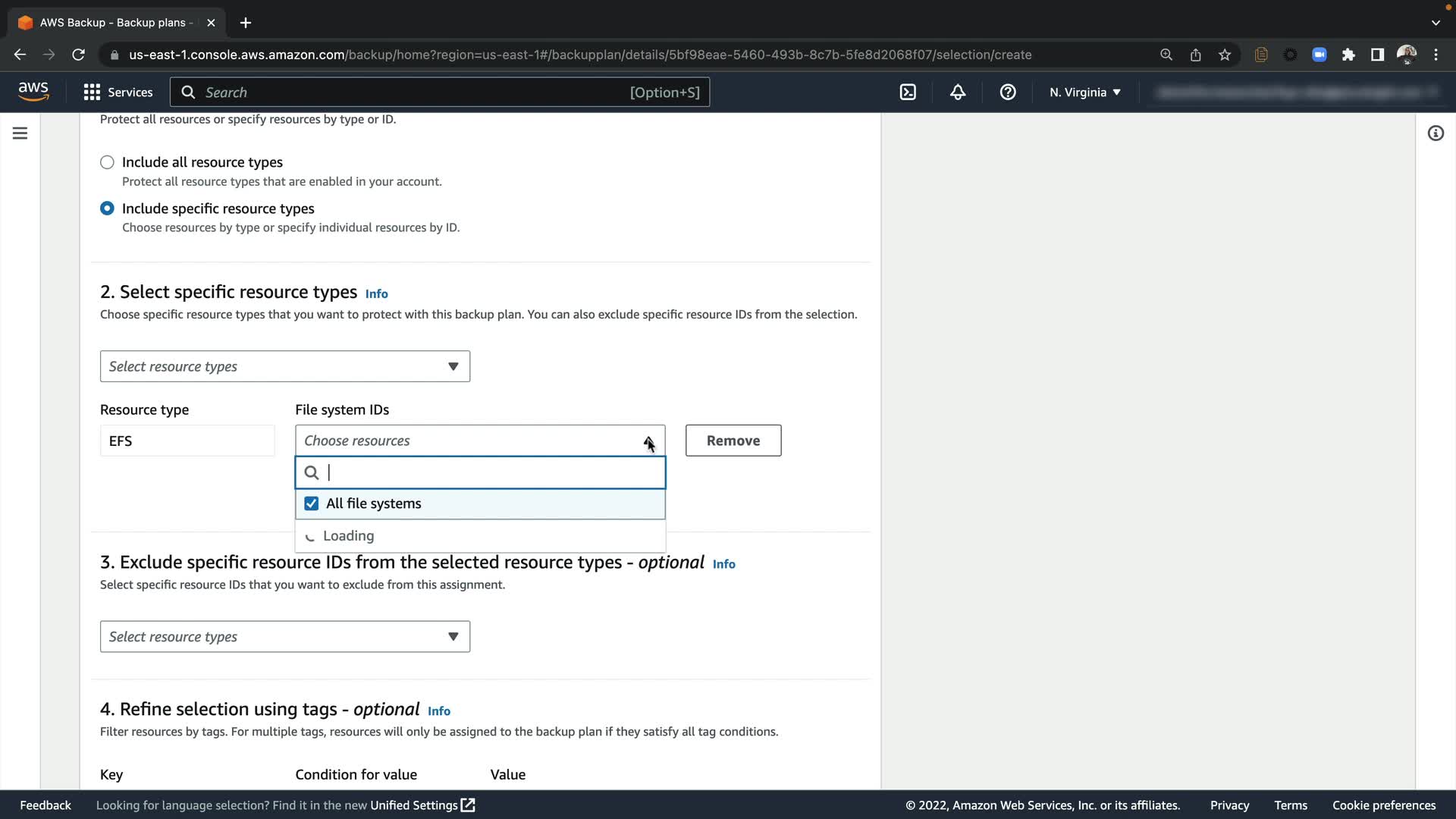Click the AWS logo home icon
Viewport: 1456px width, 819px height.
(33, 92)
